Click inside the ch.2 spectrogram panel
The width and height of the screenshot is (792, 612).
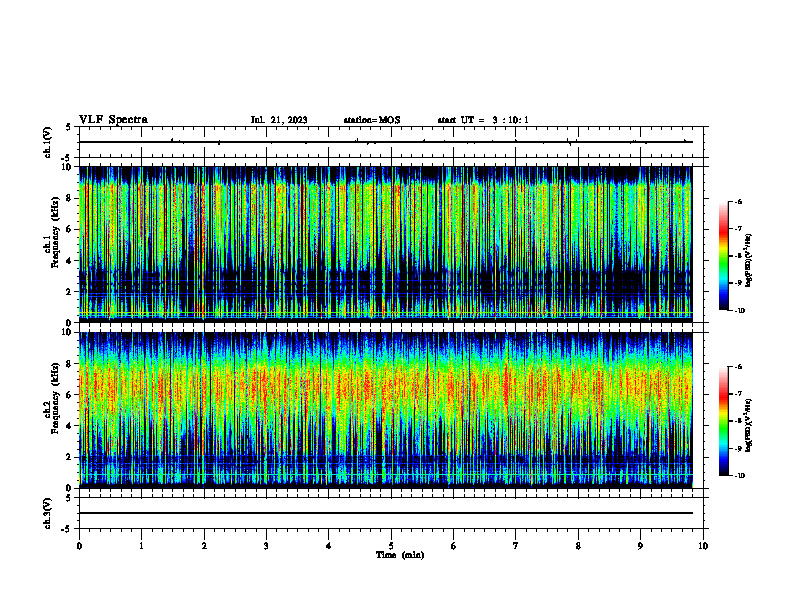click(386, 410)
